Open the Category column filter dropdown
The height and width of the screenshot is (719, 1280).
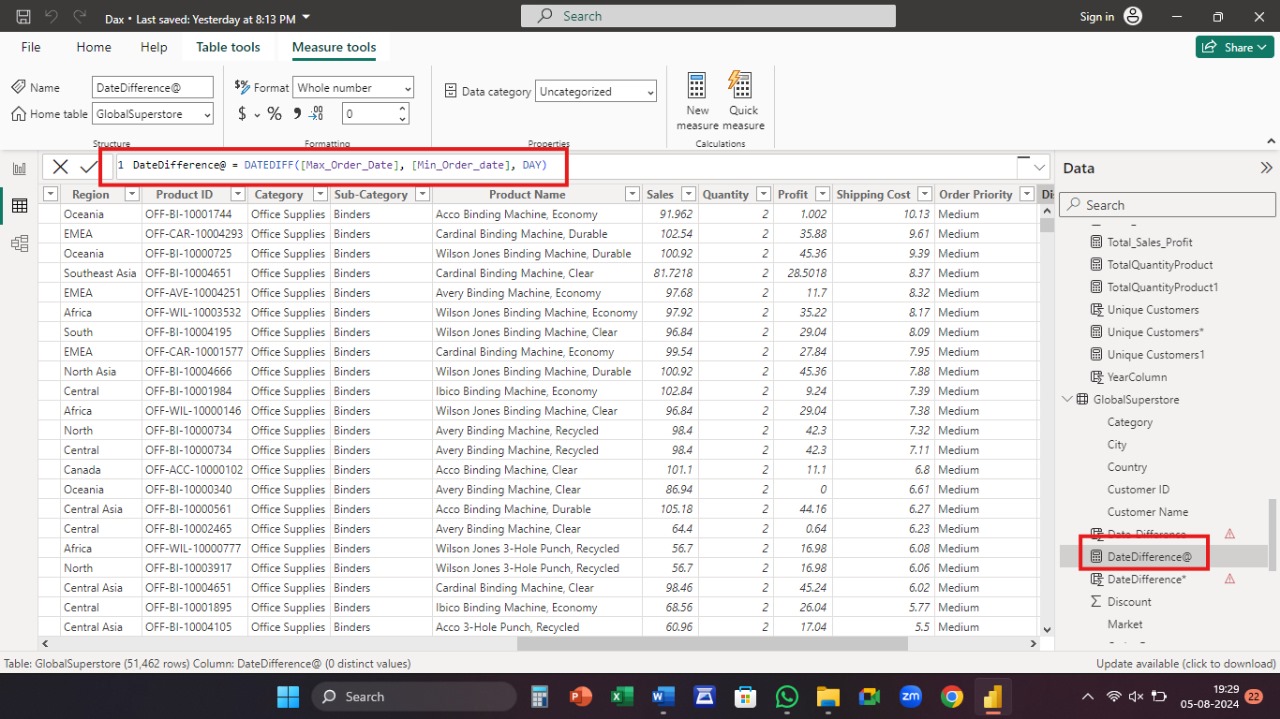(x=319, y=194)
